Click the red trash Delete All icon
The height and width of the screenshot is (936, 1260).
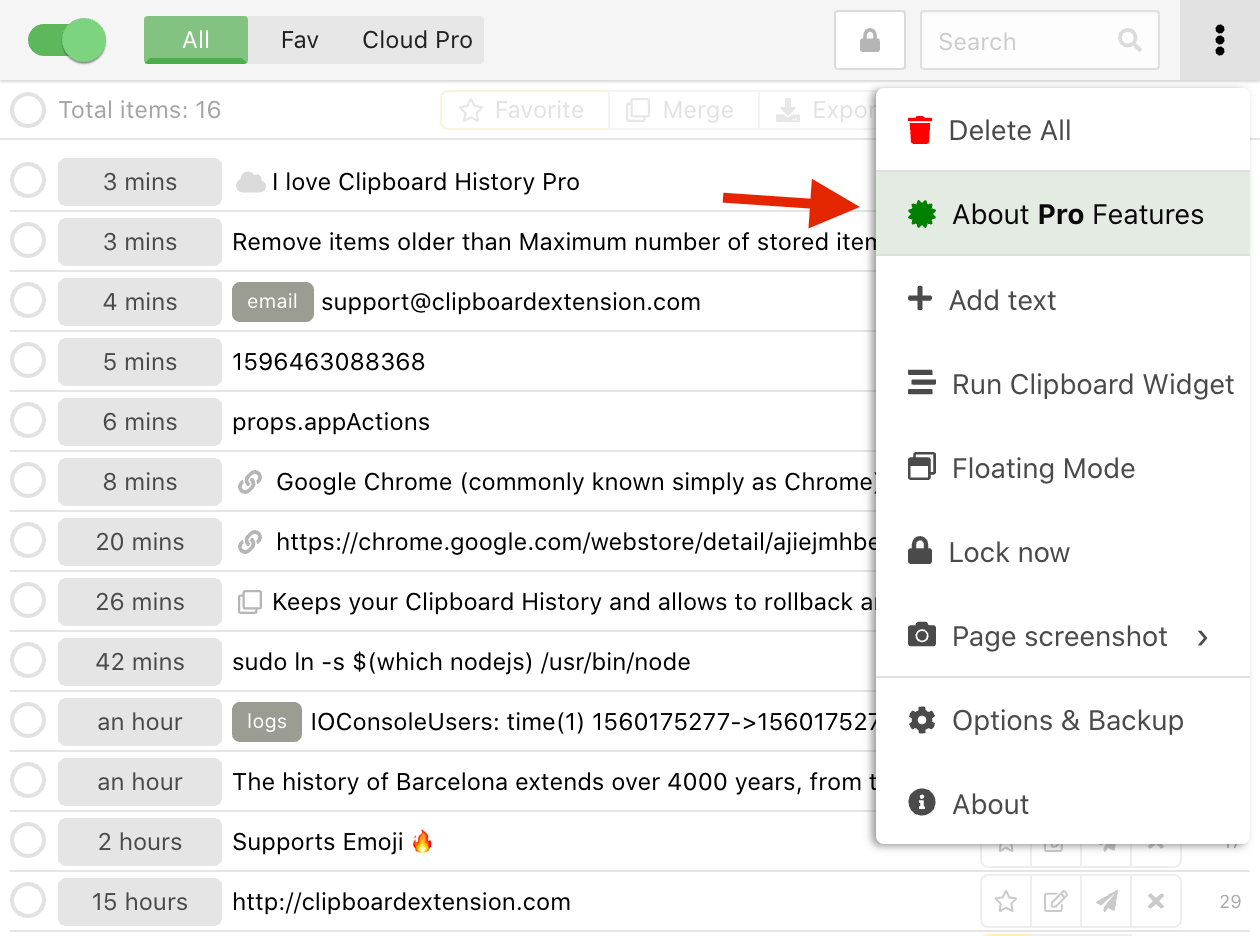tap(919, 130)
